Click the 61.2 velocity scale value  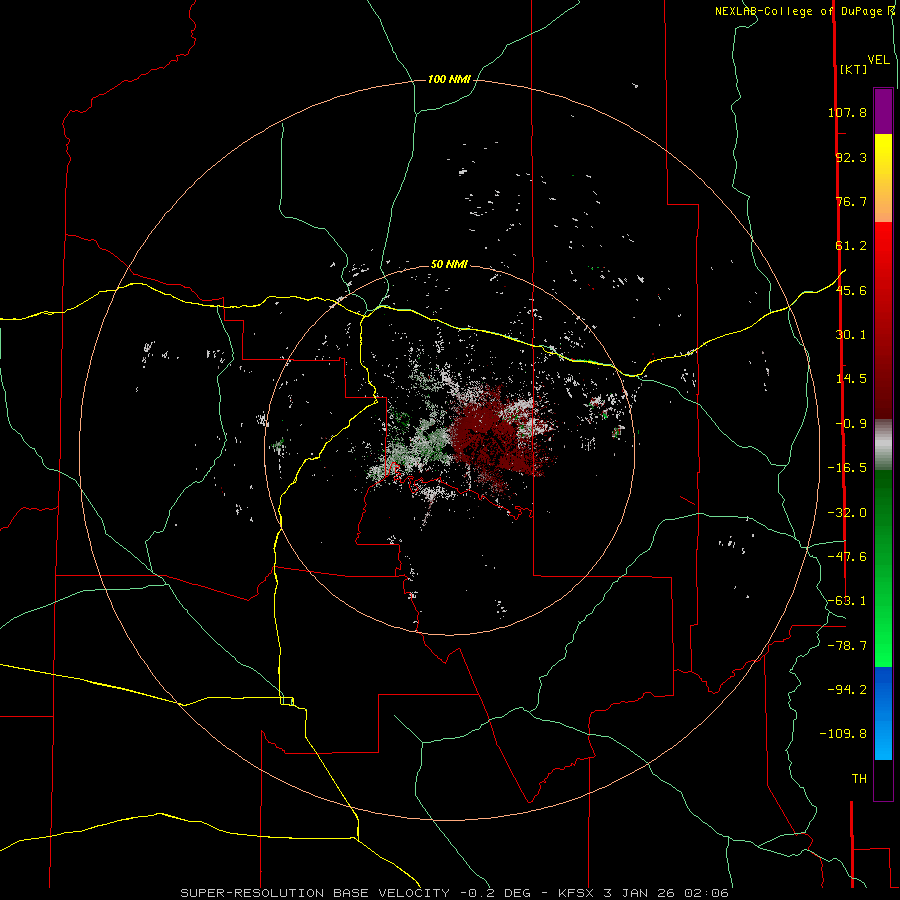851,246
